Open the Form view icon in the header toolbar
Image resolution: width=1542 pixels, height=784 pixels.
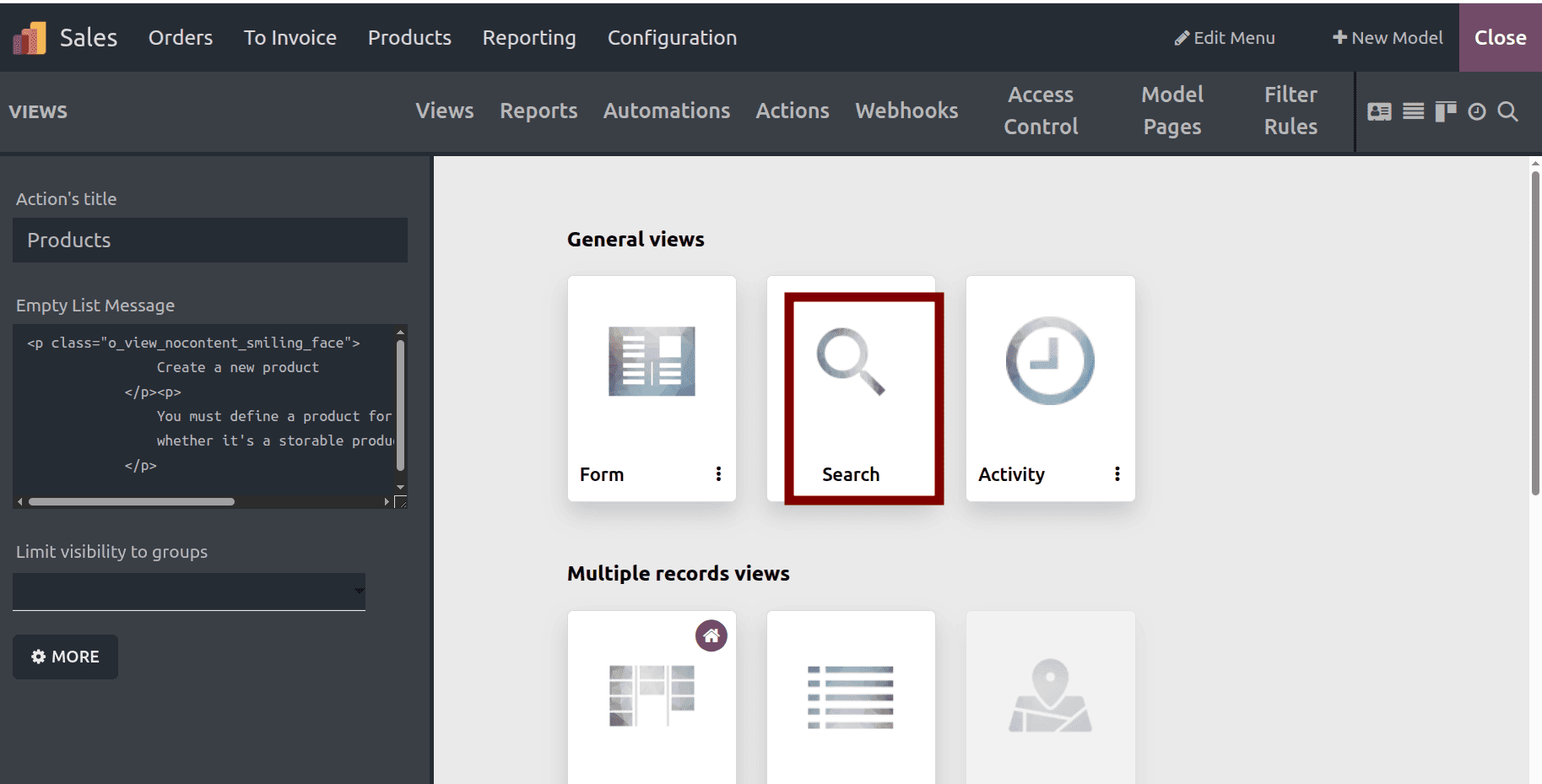click(1379, 111)
